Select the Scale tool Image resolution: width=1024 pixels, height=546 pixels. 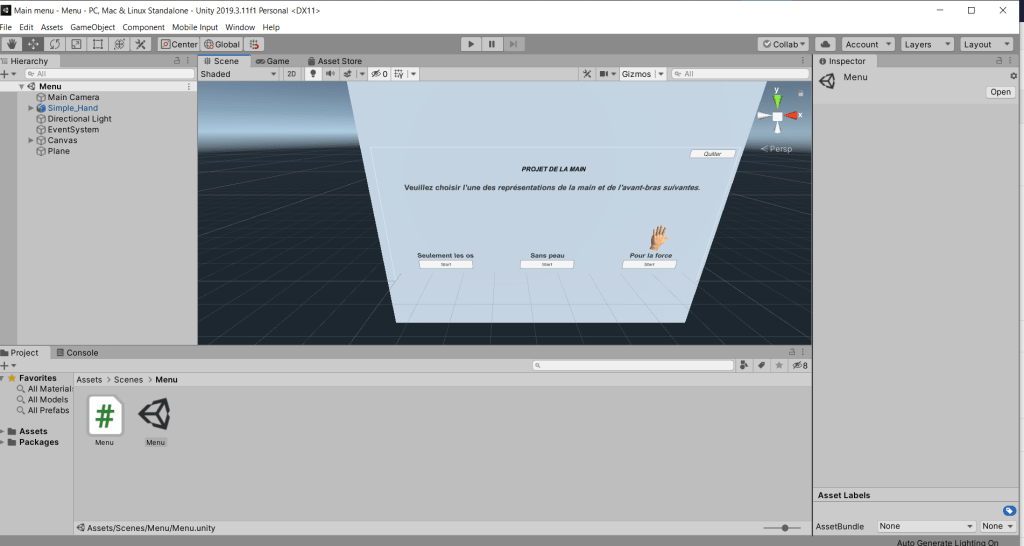coord(76,44)
